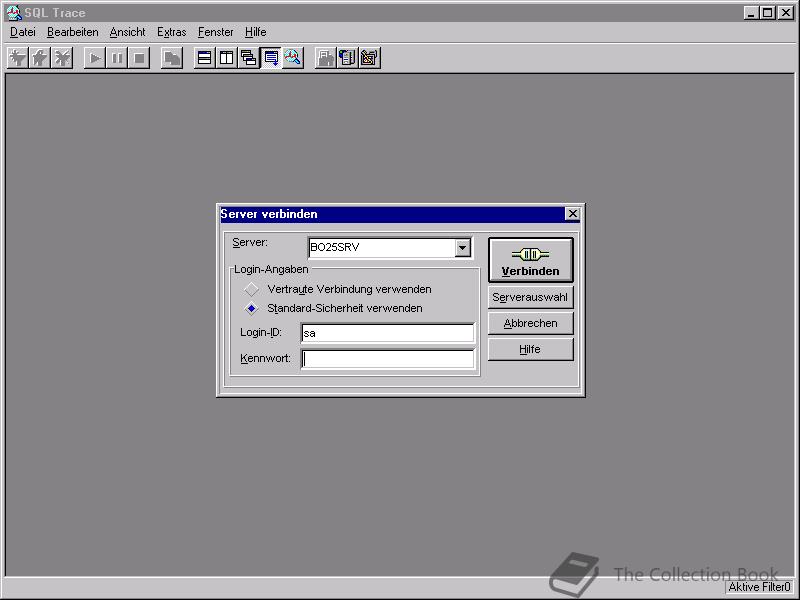Click the Serverauswahl button
Image resolution: width=800 pixels, height=600 pixels.
click(x=531, y=297)
